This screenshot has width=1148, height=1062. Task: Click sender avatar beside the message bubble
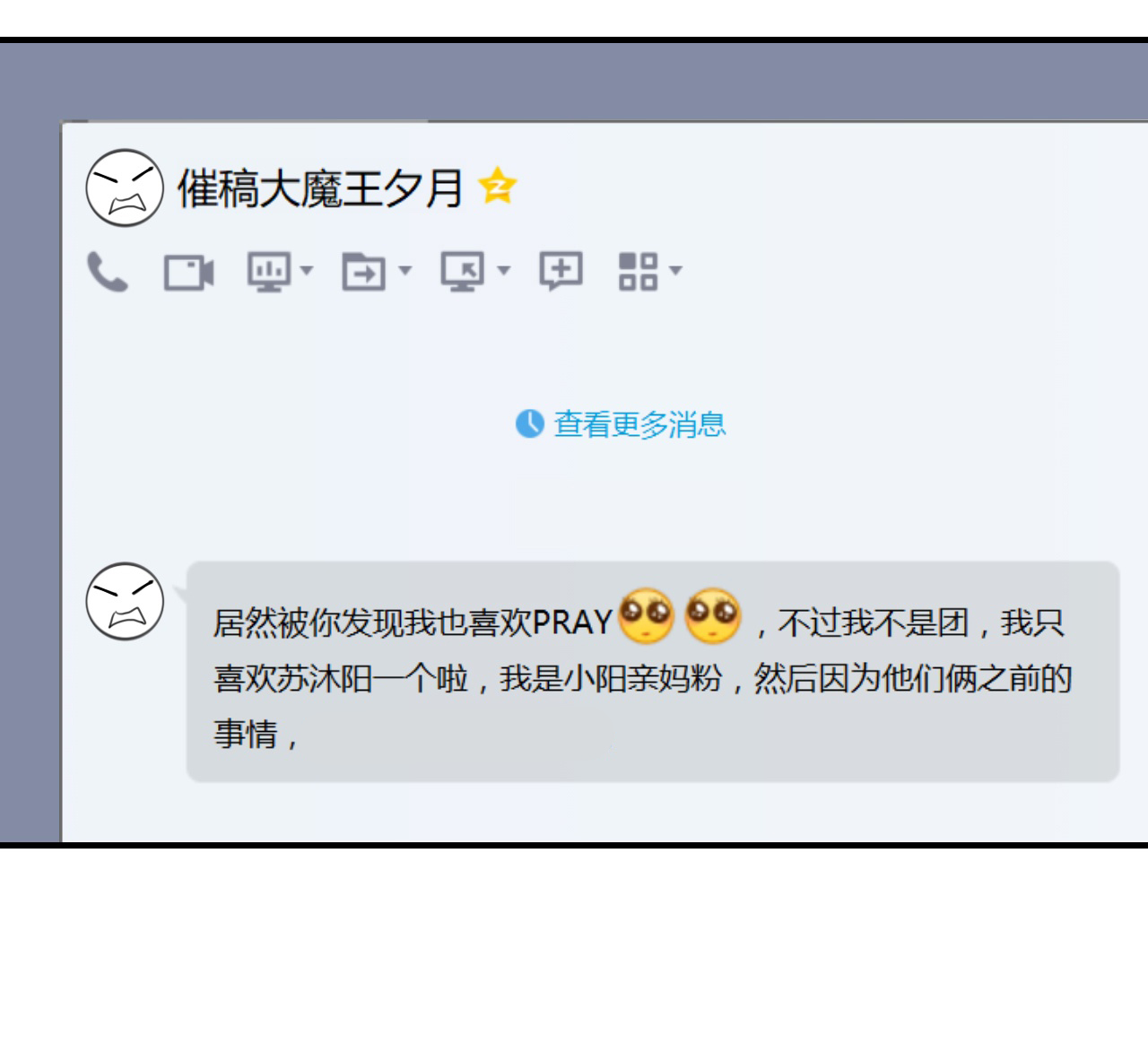[125, 601]
